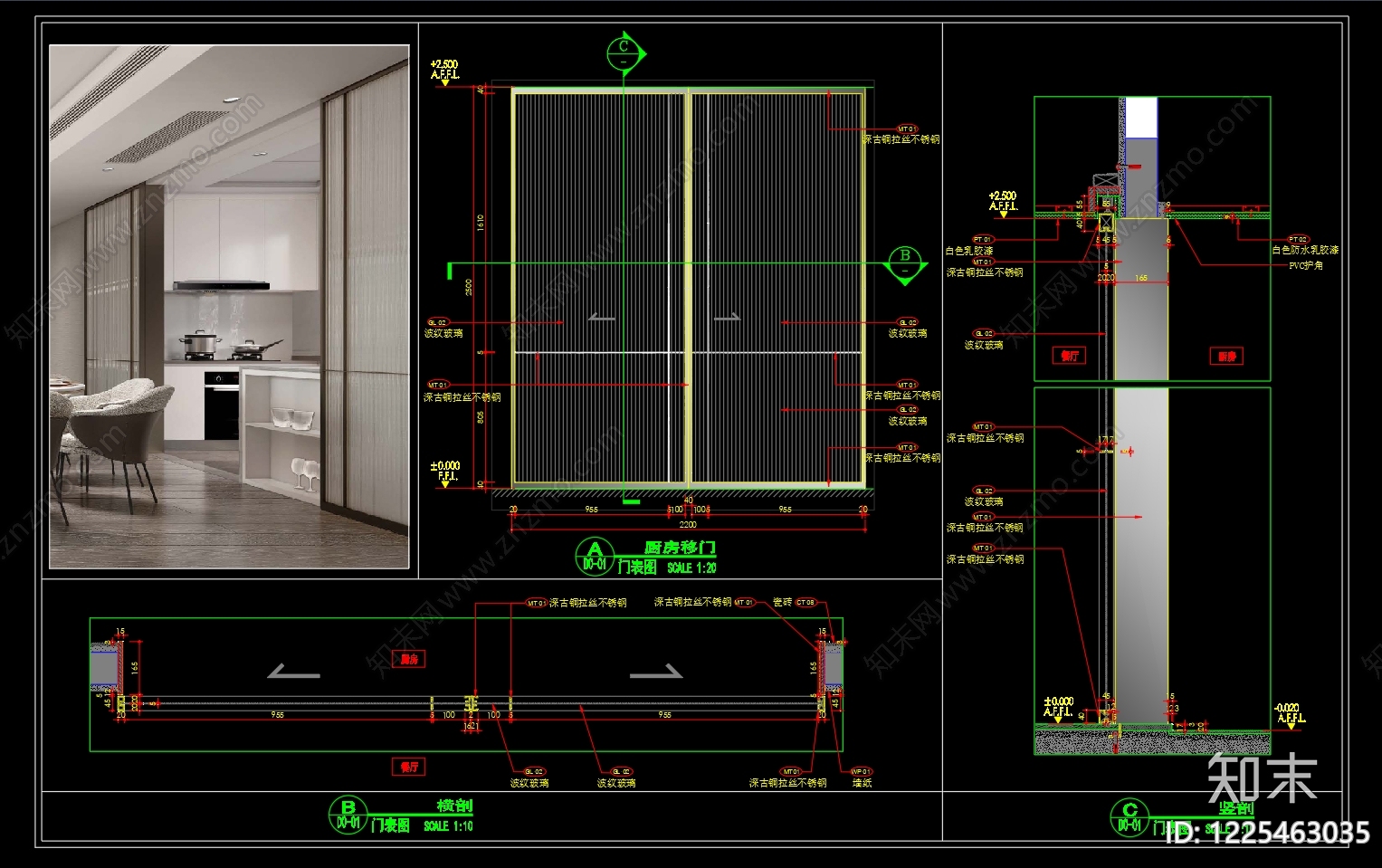Select the "-0.020 A.F.F.L." level label
1382x868 pixels.
pyautogui.click(x=1290, y=713)
